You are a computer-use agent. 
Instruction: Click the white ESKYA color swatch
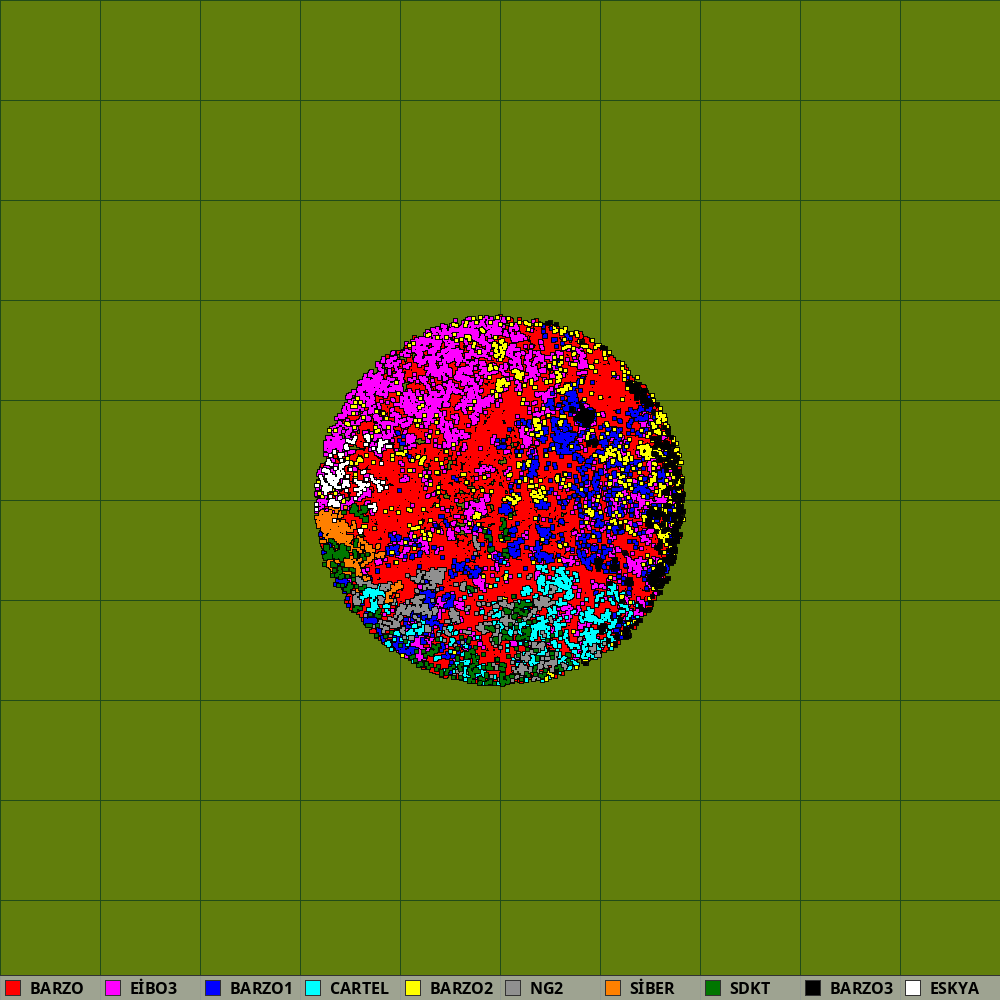[913, 988]
